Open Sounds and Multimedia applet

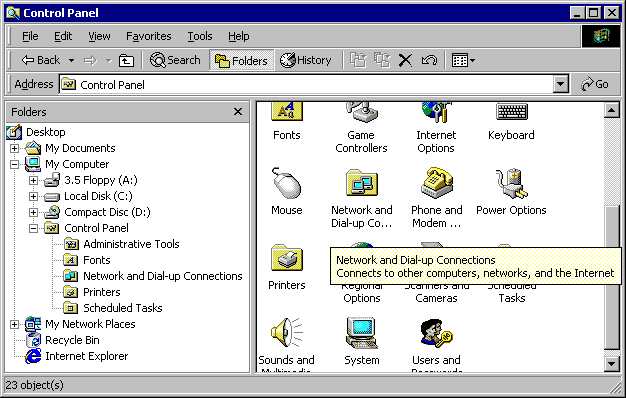click(x=287, y=333)
